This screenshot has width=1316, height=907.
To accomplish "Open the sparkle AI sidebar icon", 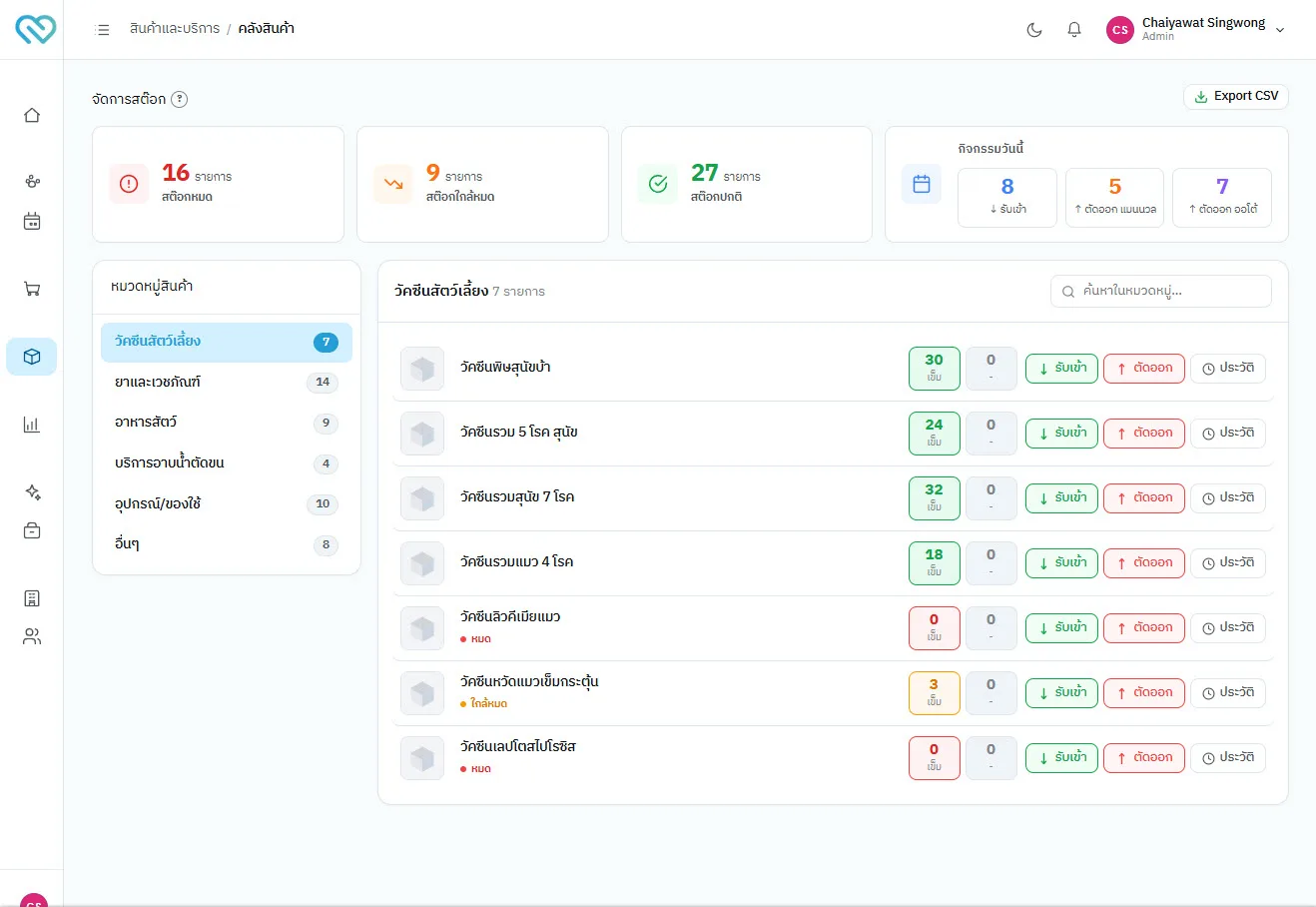I will click(32, 492).
